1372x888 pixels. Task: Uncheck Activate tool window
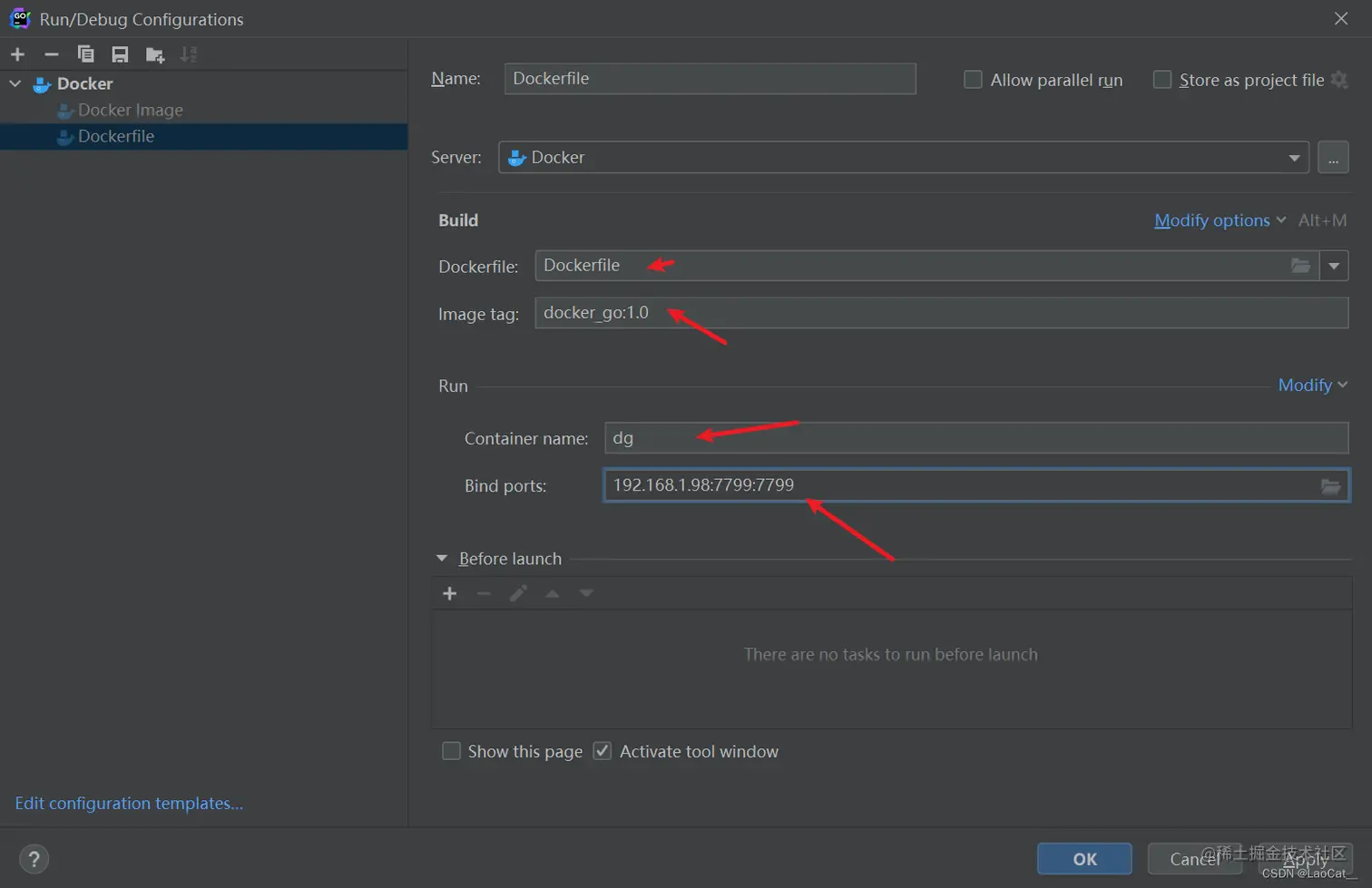[602, 751]
